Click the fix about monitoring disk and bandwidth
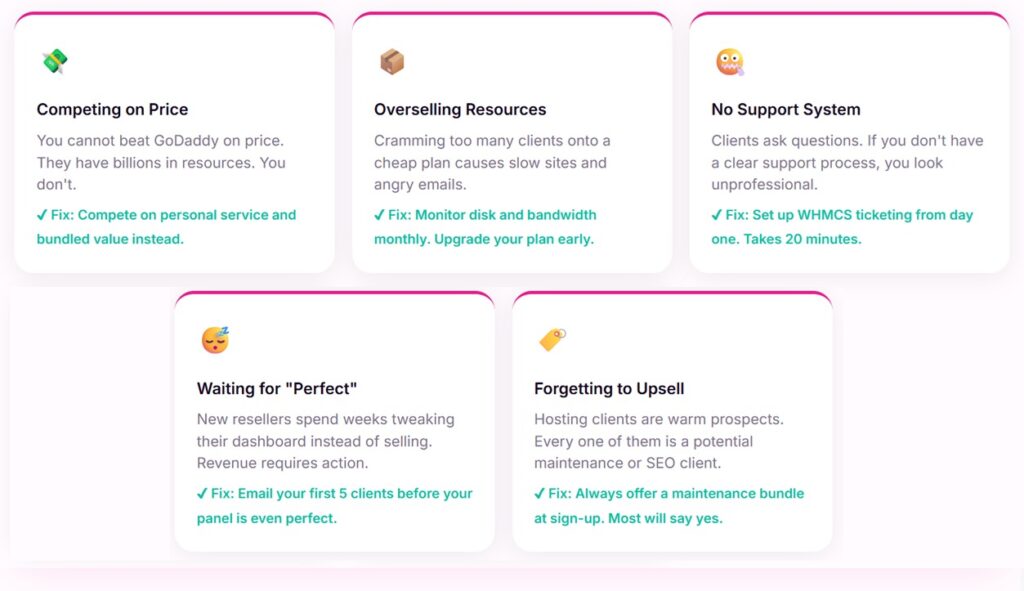Screen dimensions: 1024x591 coord(485,227)
